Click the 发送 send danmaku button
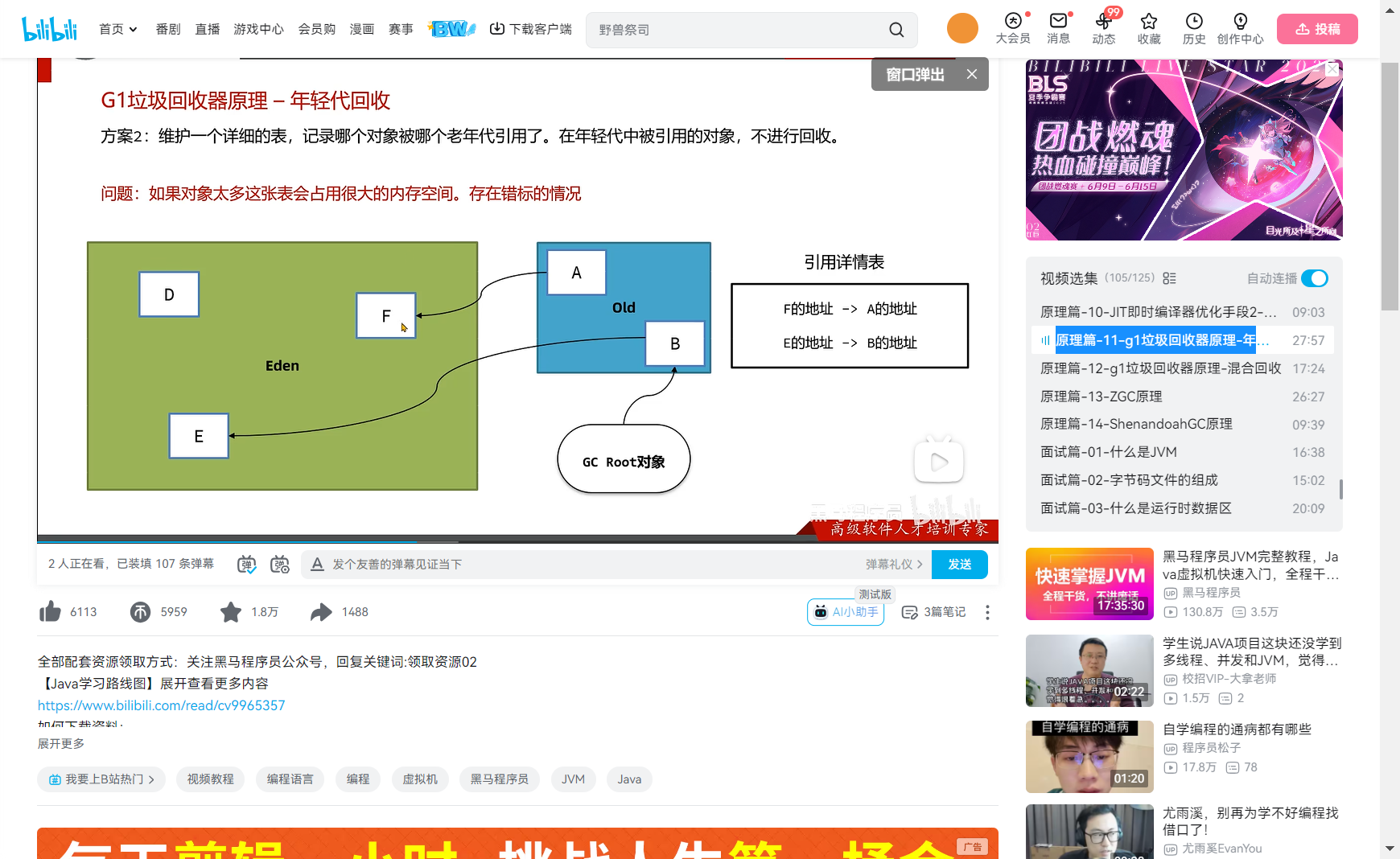Screen dimensions: 1400x859 pyautogui.click(x=959, y=564)
